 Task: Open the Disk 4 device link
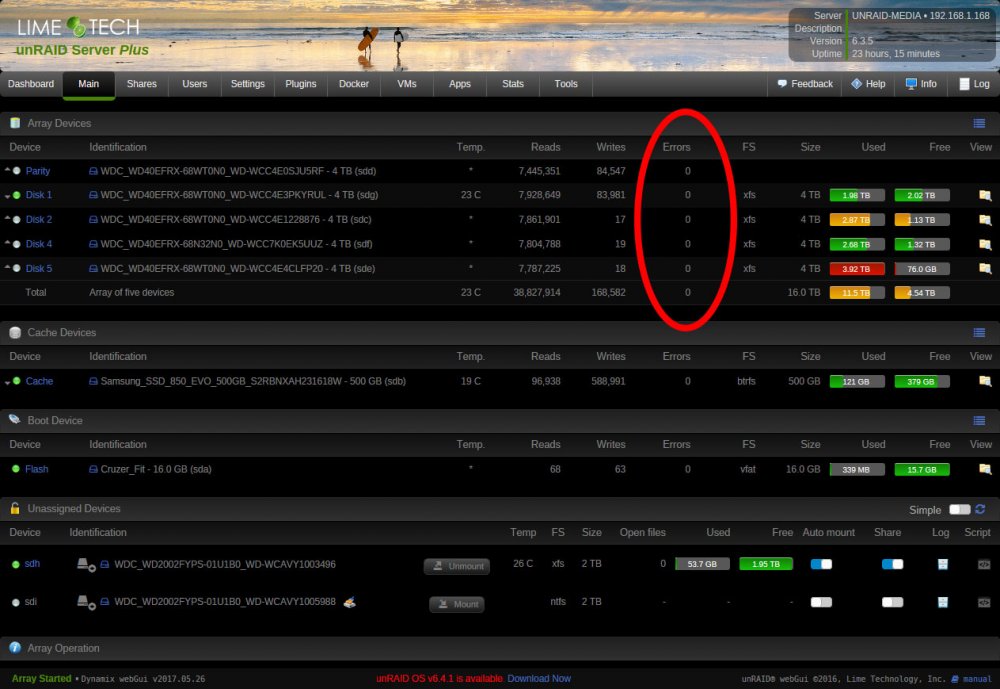pos(39,244)
